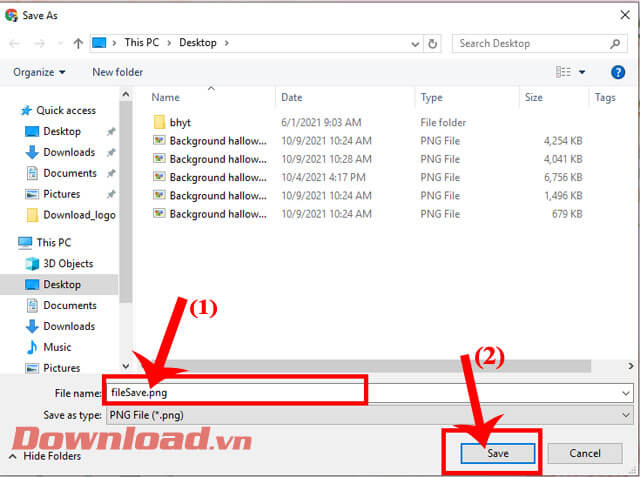The image size is (640, 477).
Task: Select 'This PC' in the address path
Action: [x=142, y=42]
